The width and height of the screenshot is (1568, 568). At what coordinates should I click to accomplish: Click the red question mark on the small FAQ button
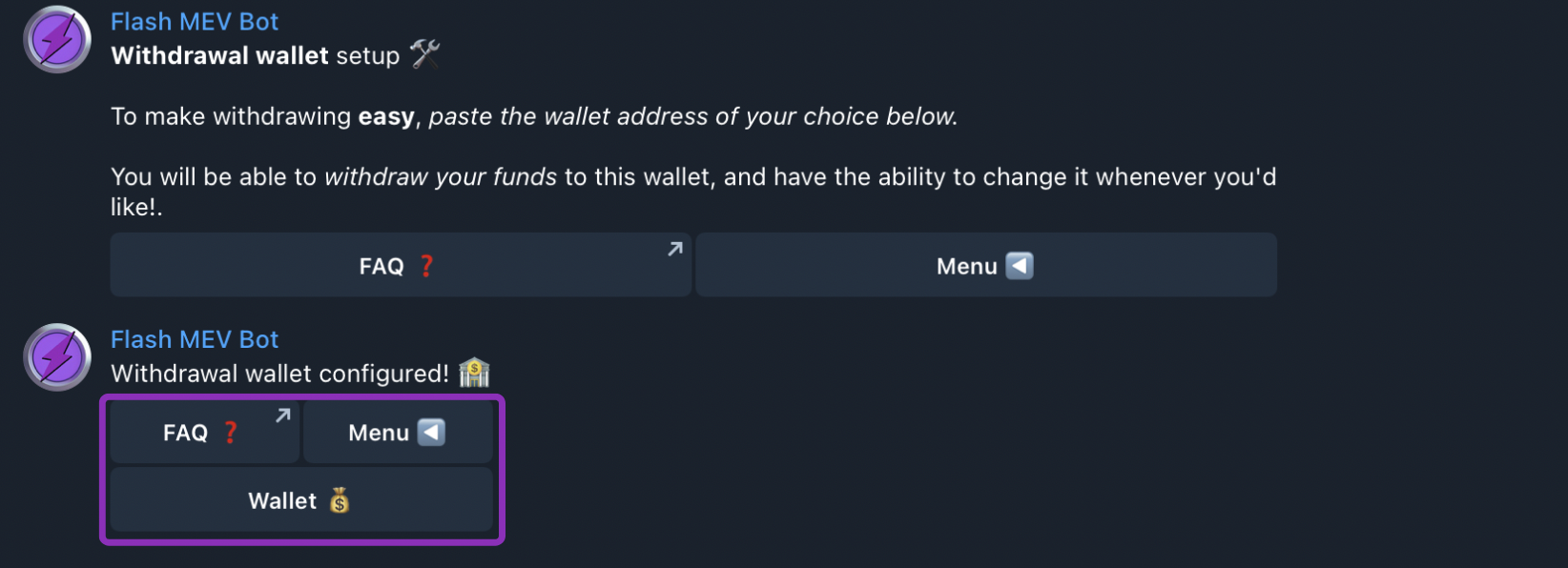click(230, 433)
